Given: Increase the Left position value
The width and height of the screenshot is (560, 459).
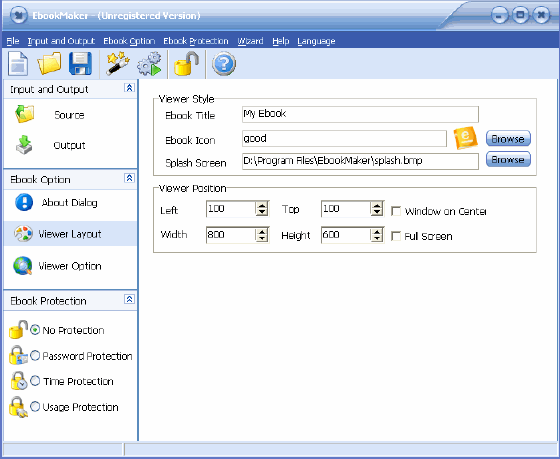Looking at the screenshot, I should coord(262,205).
